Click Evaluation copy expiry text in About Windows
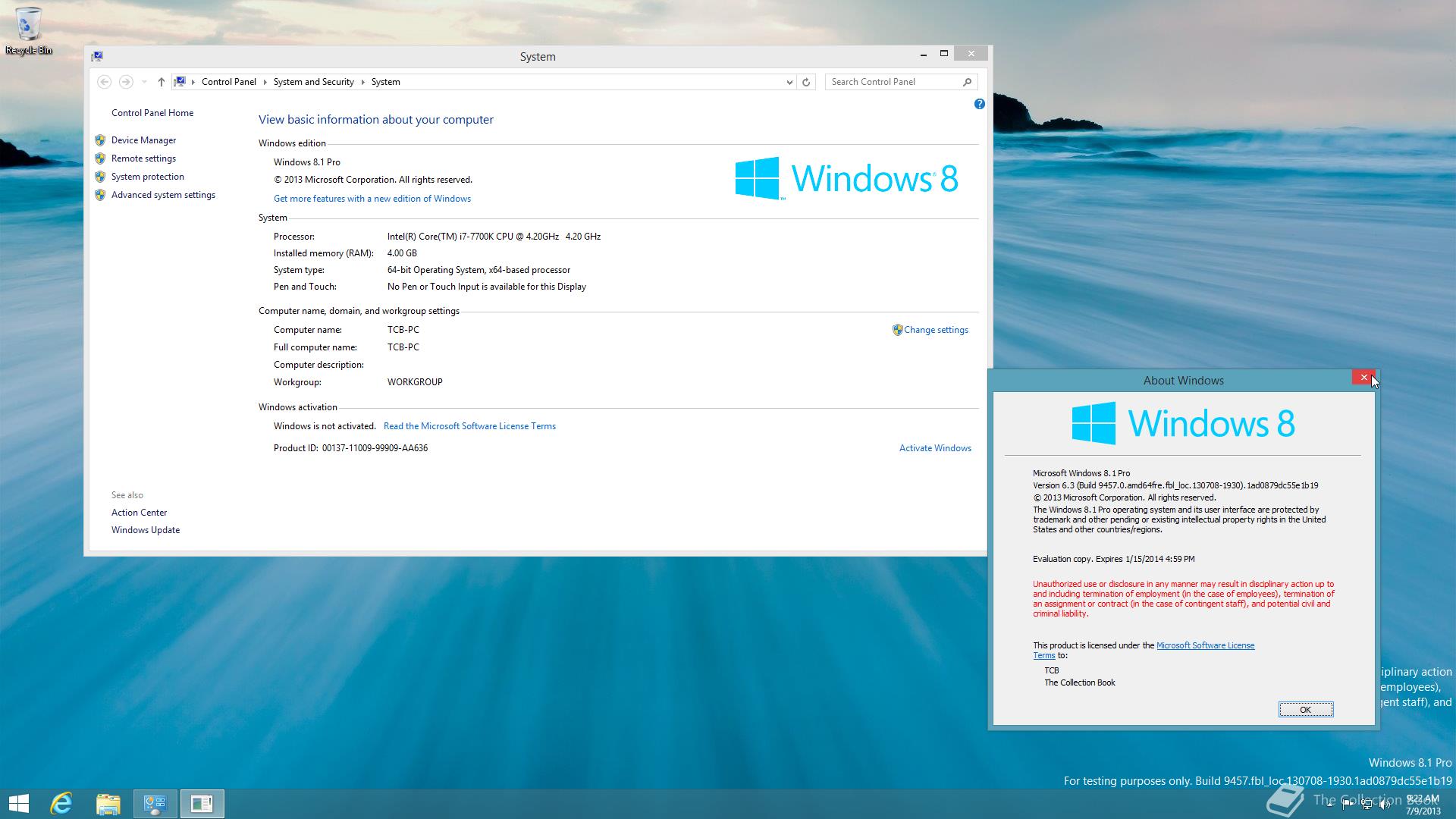 click(x=1113, y=559)
